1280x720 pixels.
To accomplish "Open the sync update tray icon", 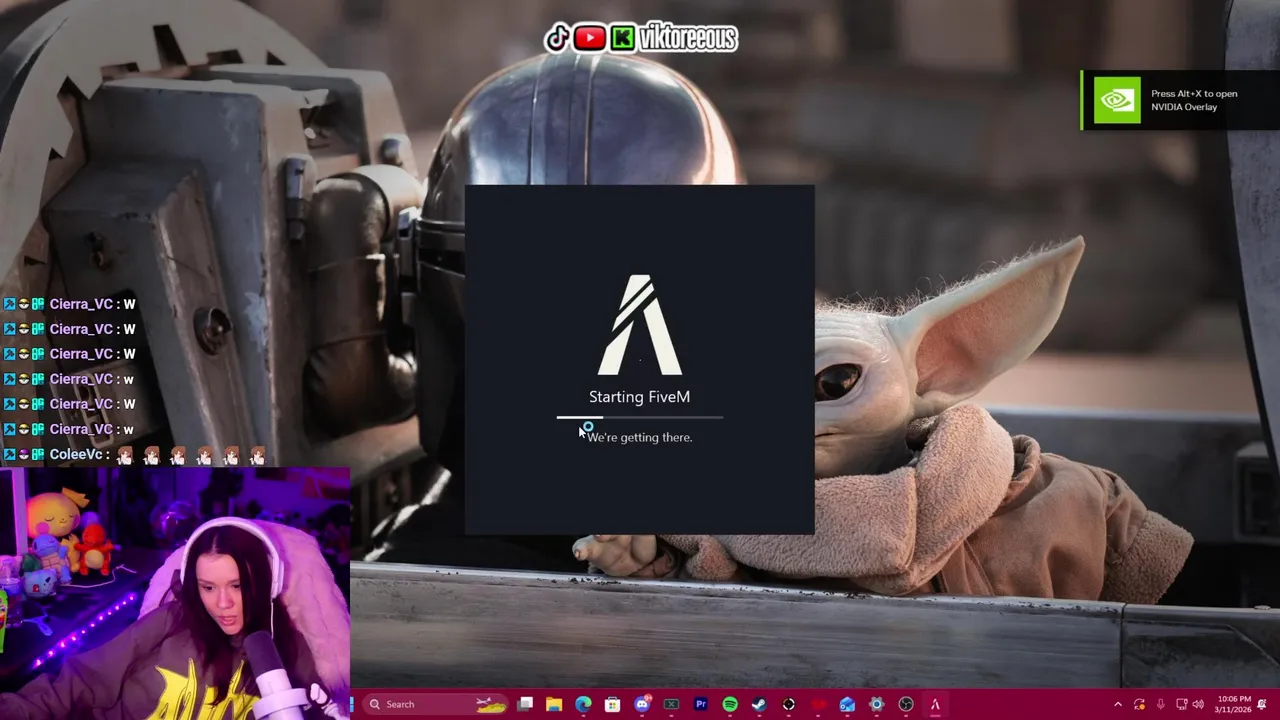I will (x=1139, y=704).
